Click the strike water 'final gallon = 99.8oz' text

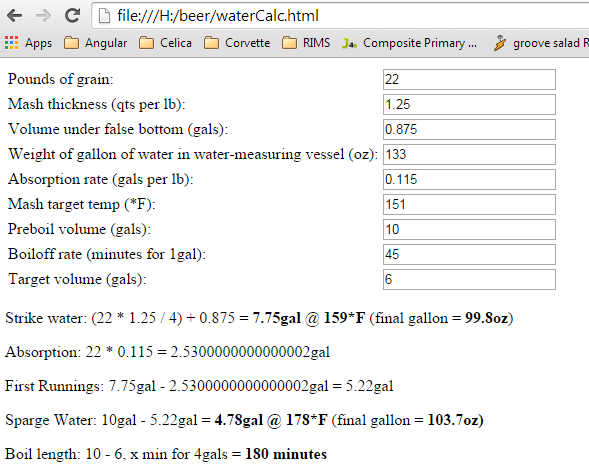coord(441,318)
